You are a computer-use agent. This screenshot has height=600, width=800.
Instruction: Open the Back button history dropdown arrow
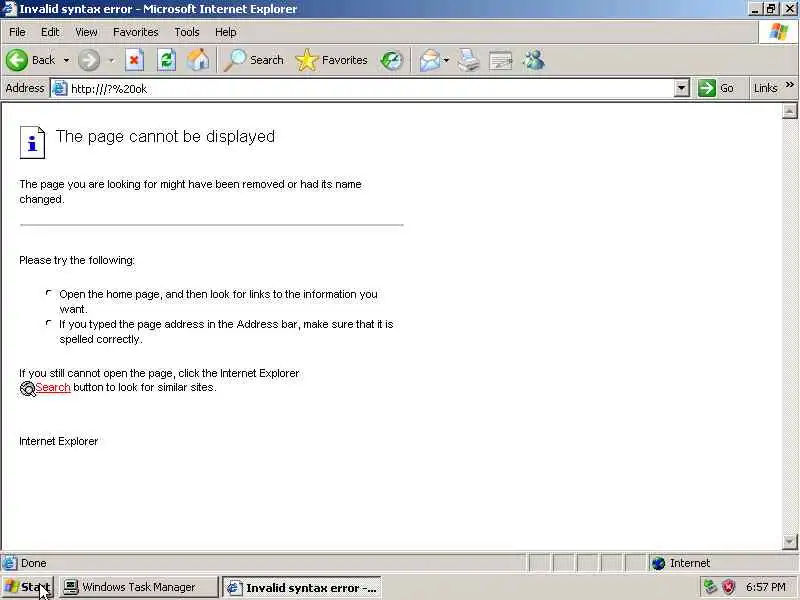point(66,60)
